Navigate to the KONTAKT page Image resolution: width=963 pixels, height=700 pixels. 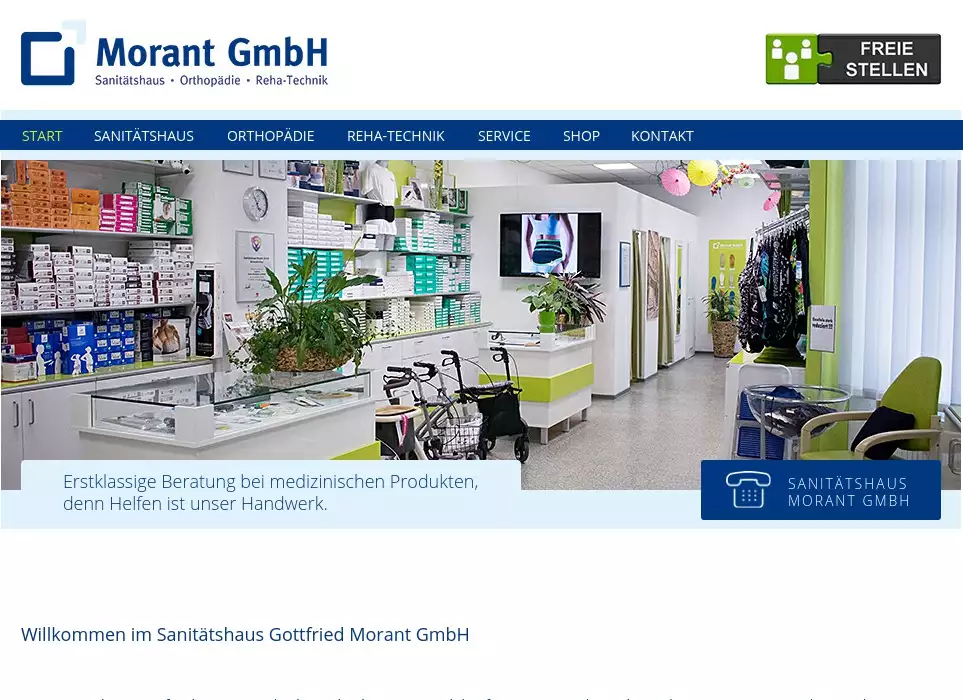[x=662, y=136]
